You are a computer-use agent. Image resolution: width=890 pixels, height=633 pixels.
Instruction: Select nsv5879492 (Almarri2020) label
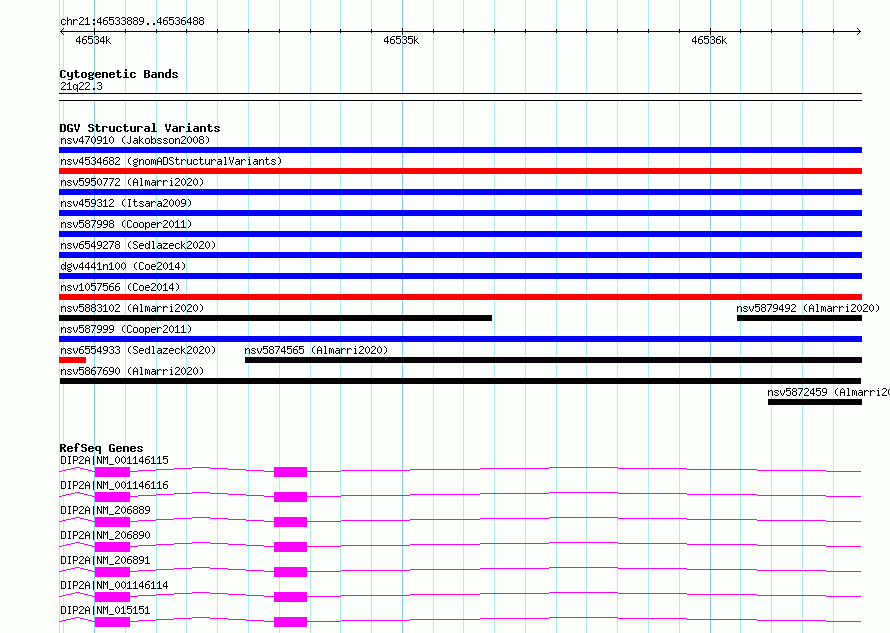tap(808, 308)
